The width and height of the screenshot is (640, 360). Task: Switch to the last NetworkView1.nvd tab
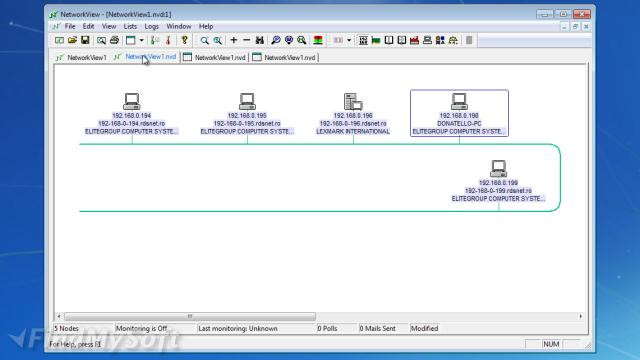284,58
